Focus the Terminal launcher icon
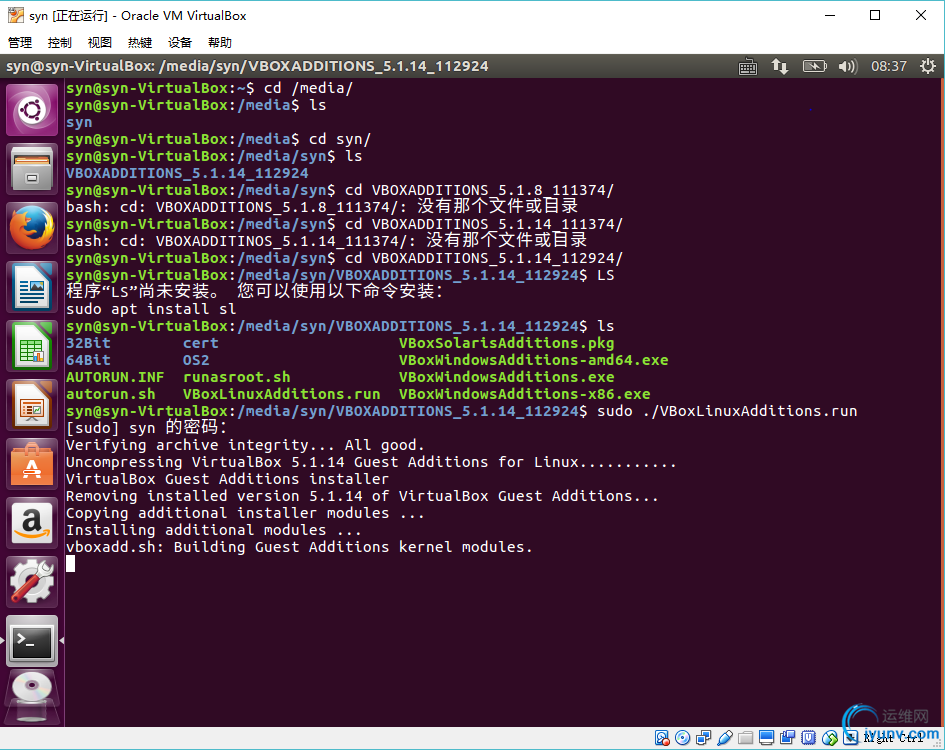 [32, 641]
